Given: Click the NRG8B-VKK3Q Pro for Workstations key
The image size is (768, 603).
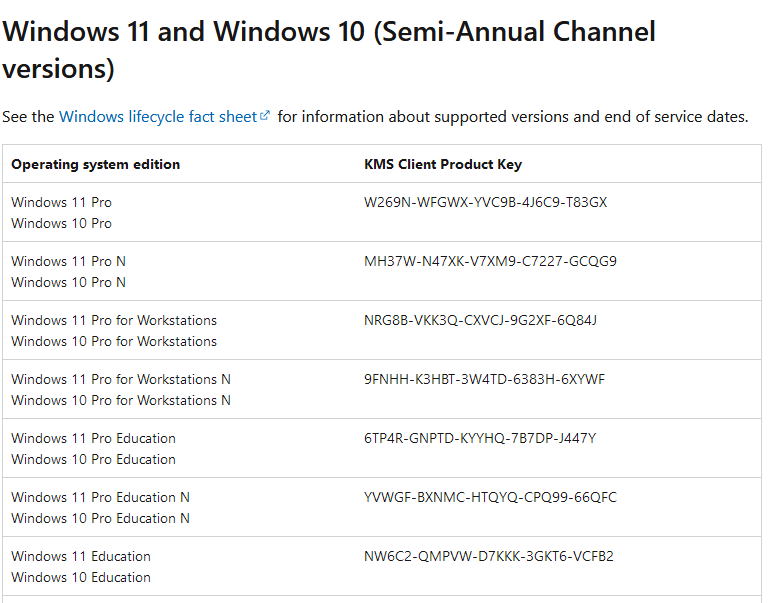Looking at the screenshot, I should 480,320.
